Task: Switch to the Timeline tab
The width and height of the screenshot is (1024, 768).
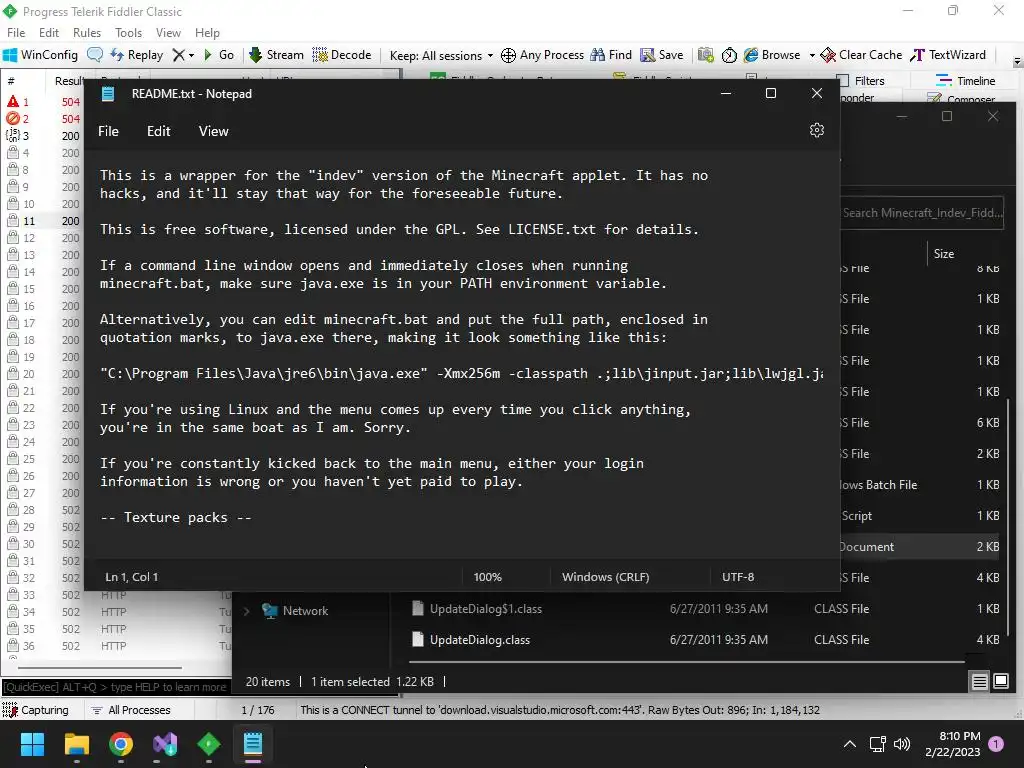Action: coord(965,81)
